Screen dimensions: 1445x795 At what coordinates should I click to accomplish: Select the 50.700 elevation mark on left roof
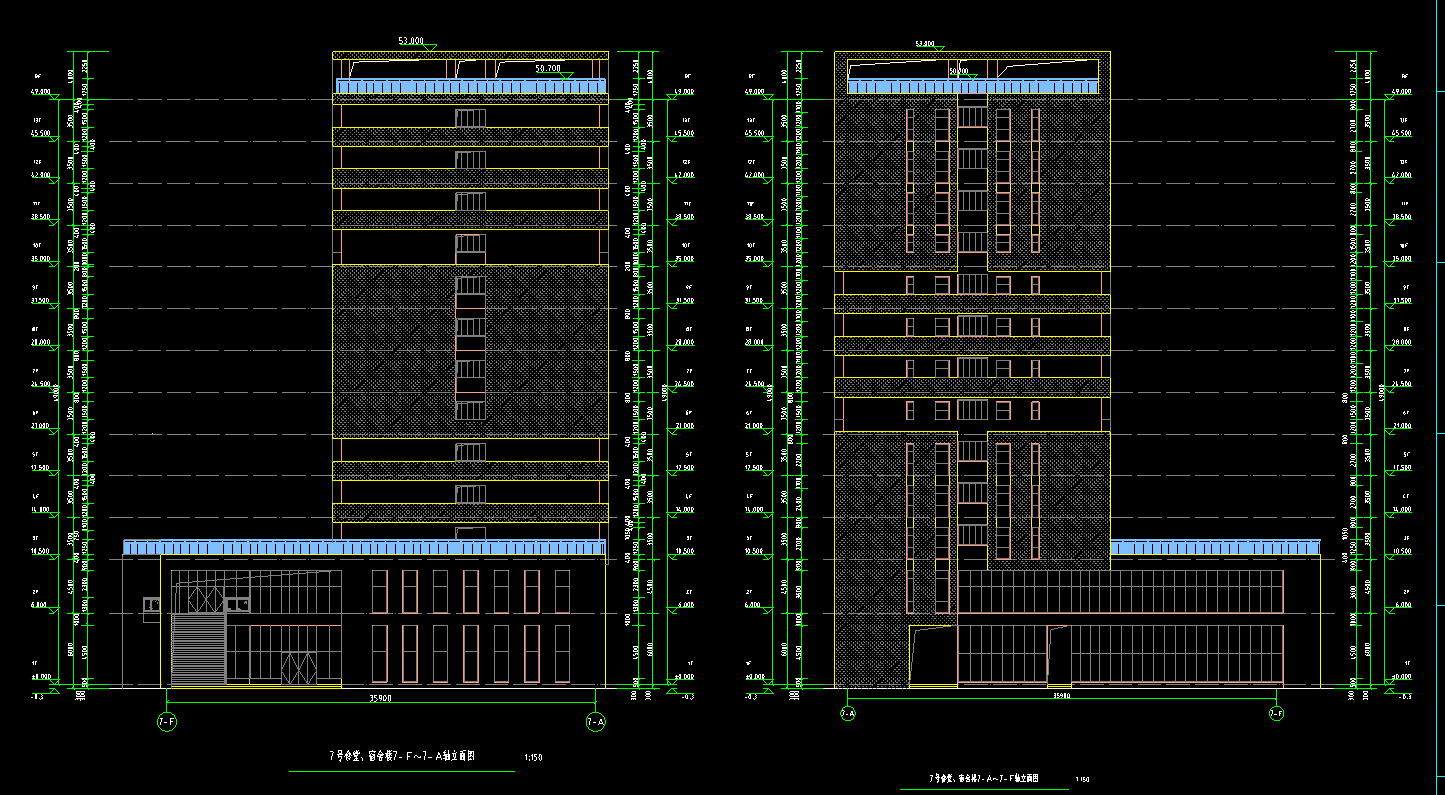tap(548, 68)
